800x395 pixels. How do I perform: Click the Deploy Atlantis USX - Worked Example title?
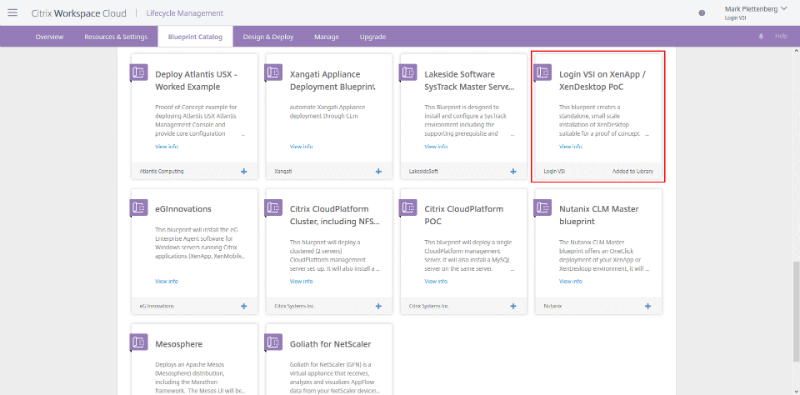point(196,81)
